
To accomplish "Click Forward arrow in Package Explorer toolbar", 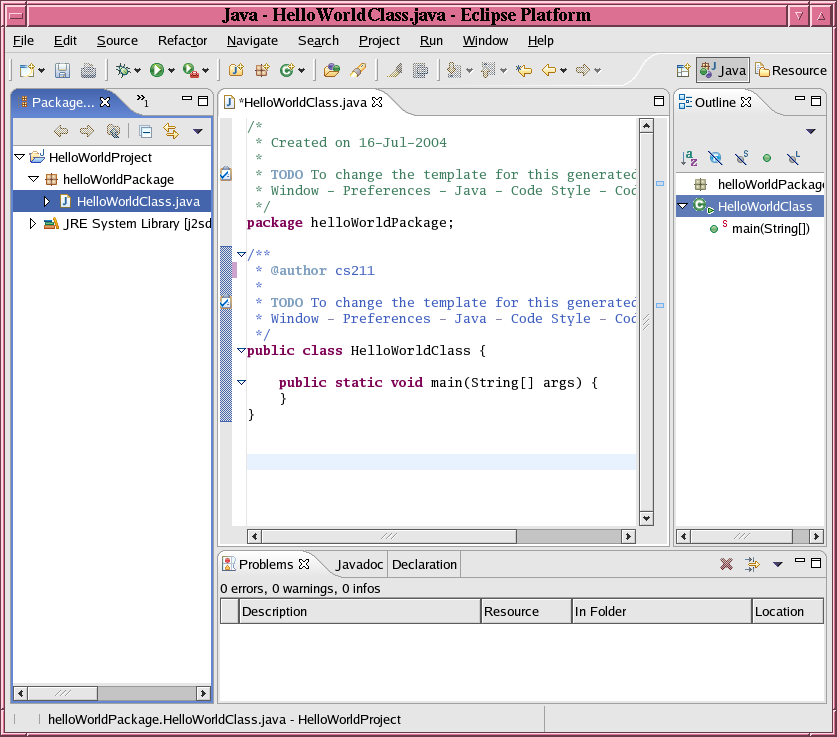I will point(86,131).
